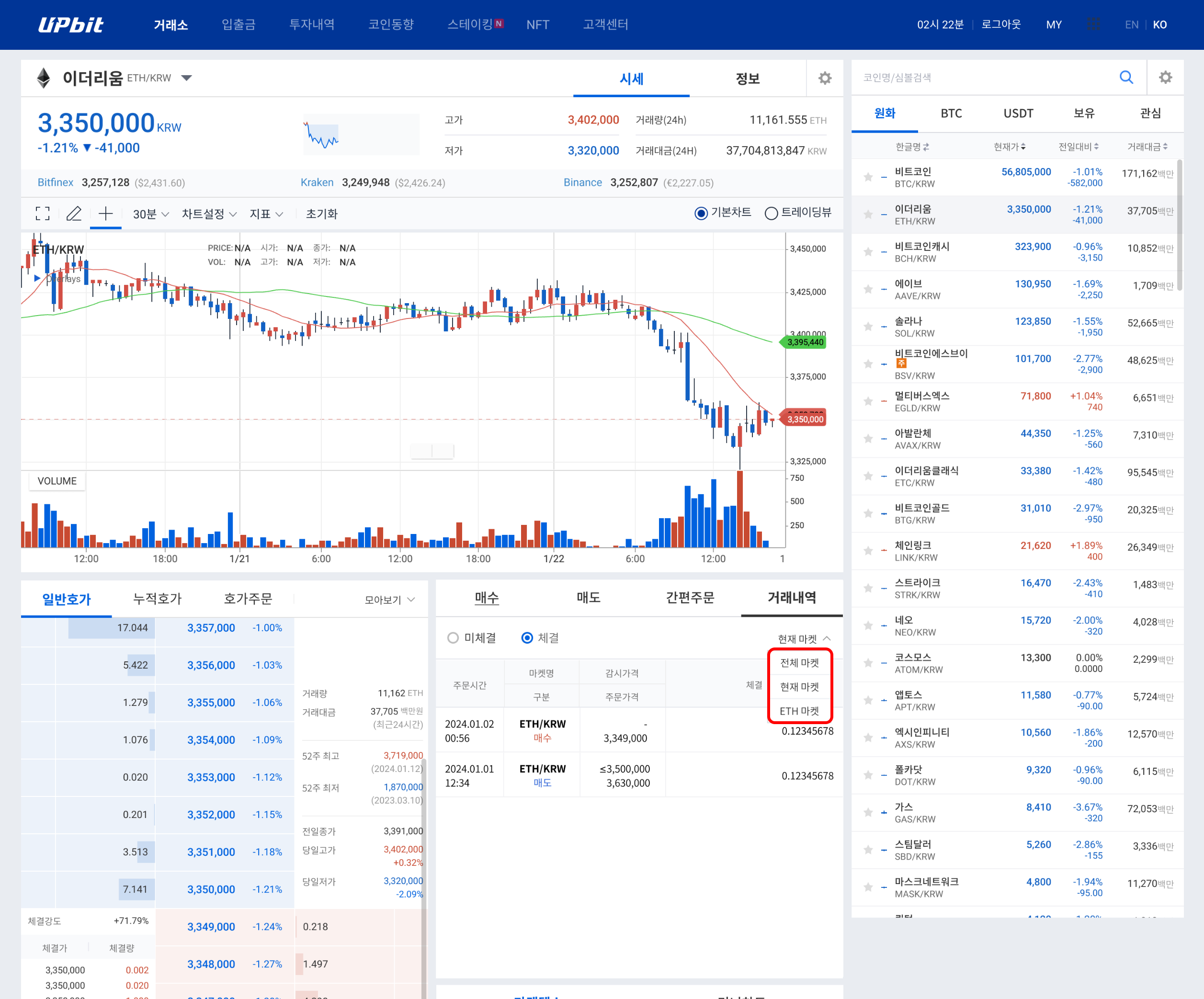The width and height of the screenshot is (1204, 999).
Task: Switch to the 매수 tab
Action: [487, 598]
